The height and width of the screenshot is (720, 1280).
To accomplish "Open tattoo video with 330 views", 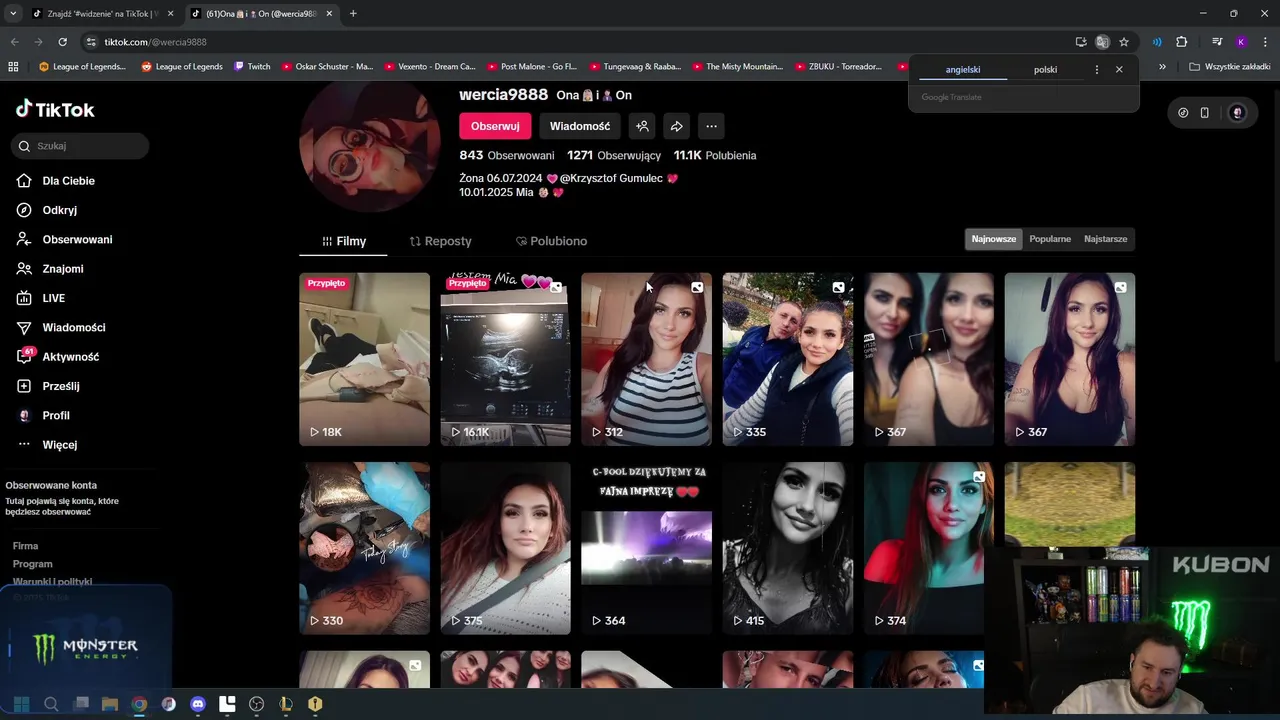I will click(364, 548).
